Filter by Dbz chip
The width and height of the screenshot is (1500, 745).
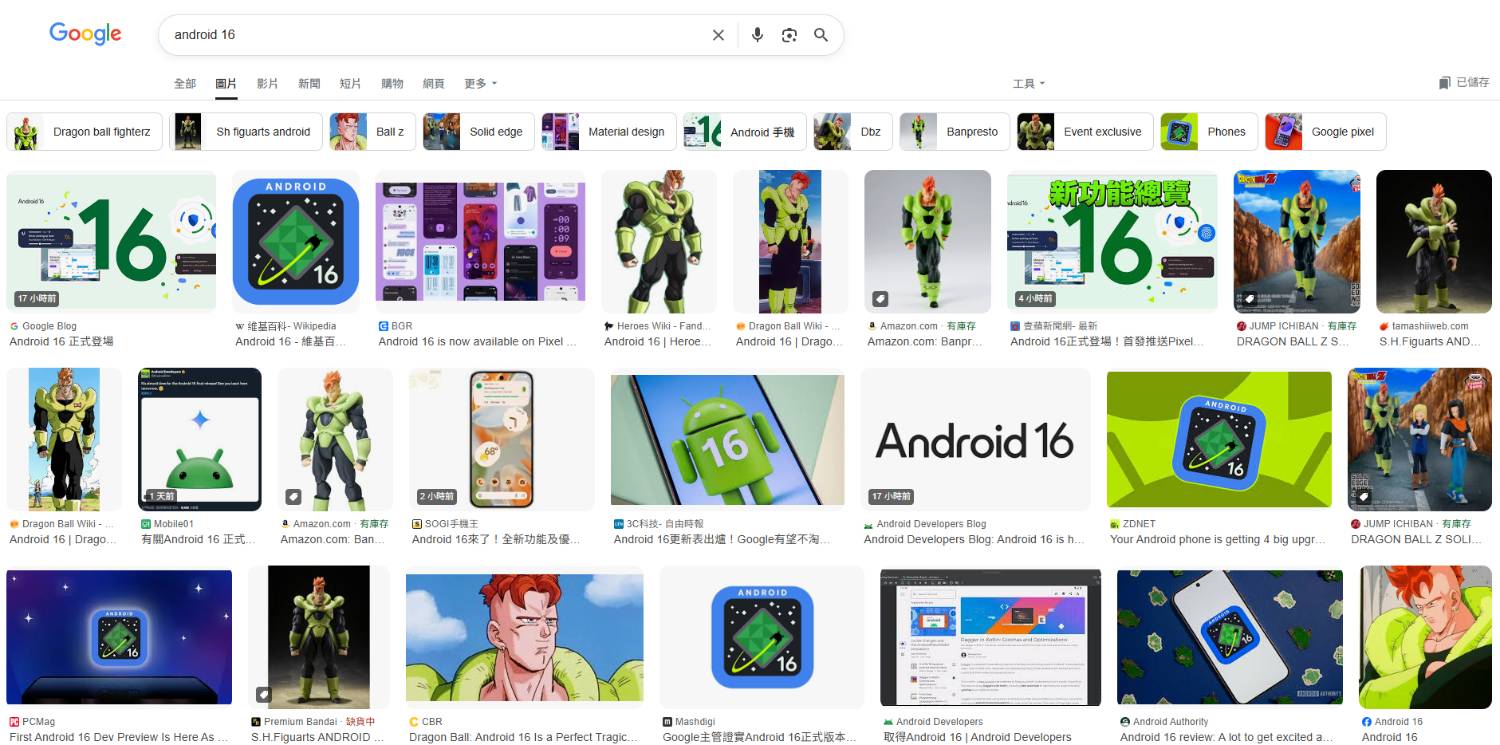[x=852, y=132]
